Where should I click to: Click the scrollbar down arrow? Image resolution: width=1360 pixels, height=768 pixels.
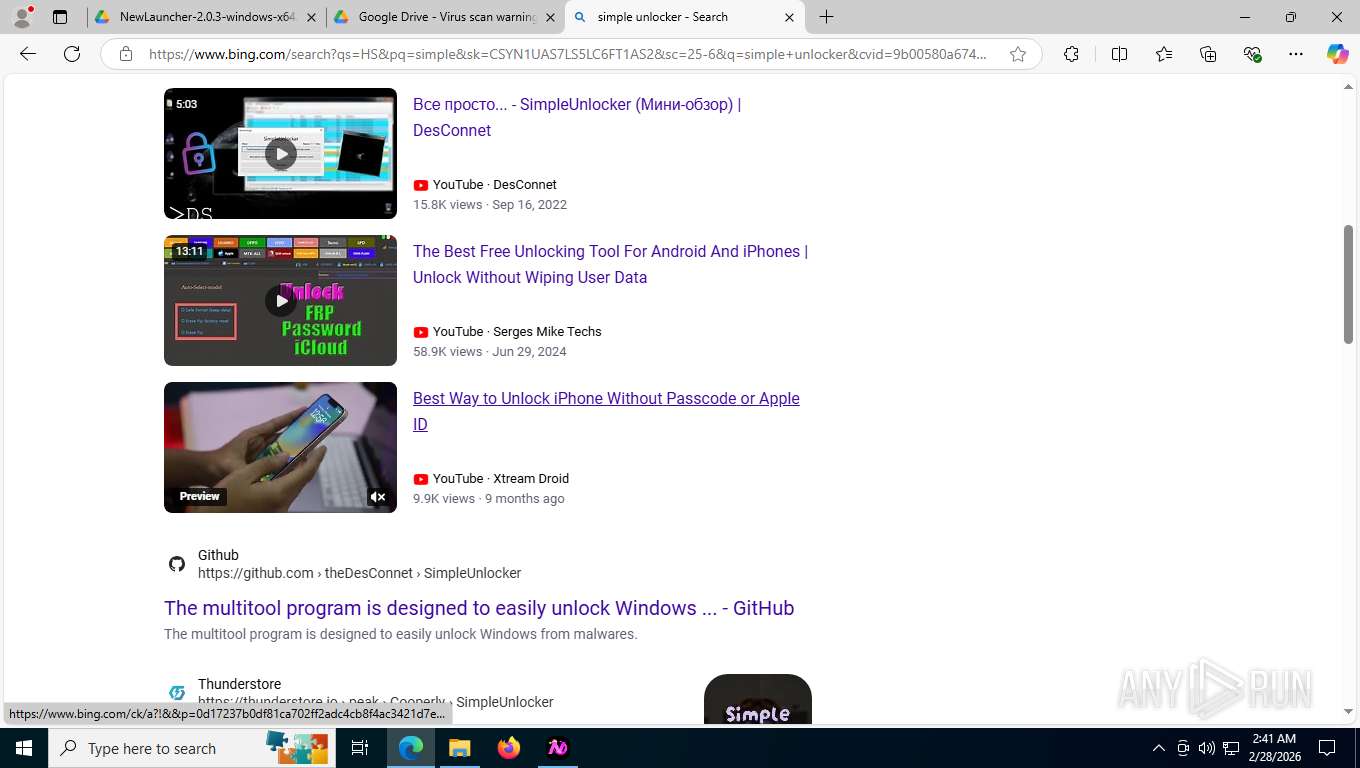[x=1348, y=711]
